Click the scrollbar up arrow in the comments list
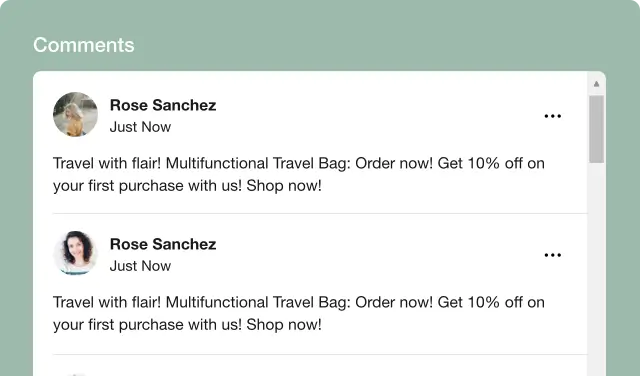640x376 pixels. pyautogui.click(x=596, y=84)
